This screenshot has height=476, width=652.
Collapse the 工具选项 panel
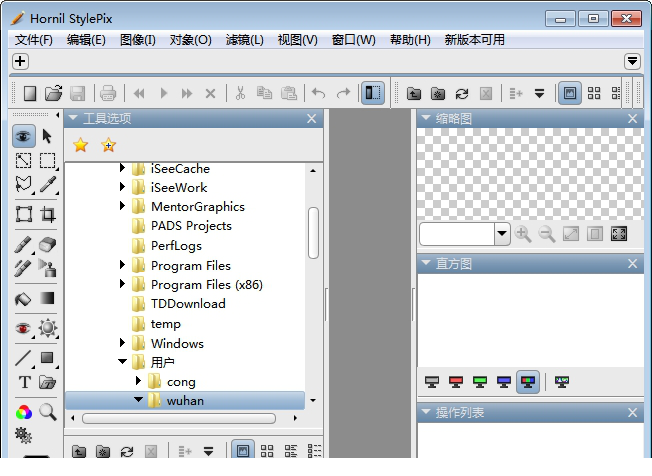[73, 118]
